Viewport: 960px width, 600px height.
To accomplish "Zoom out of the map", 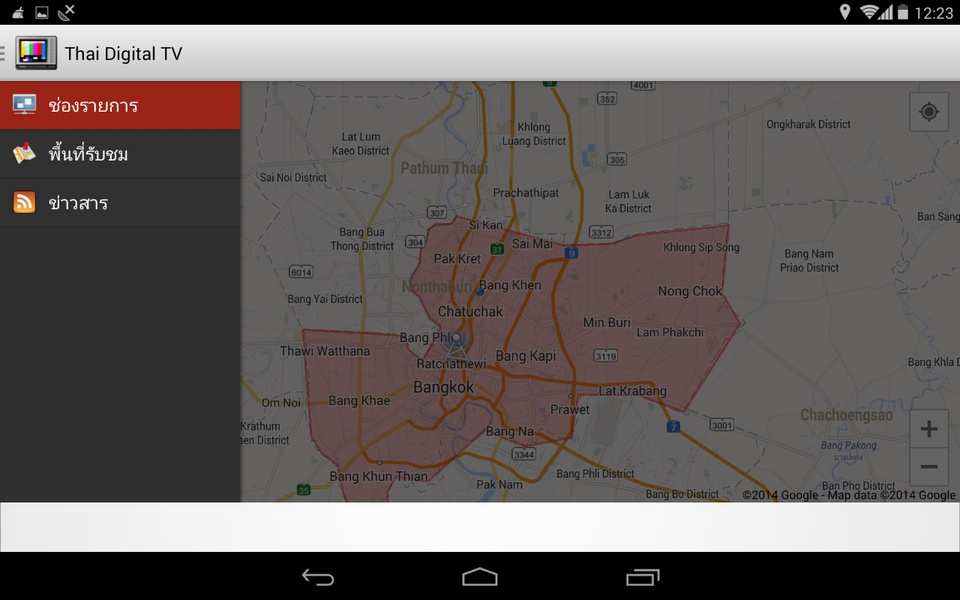I will click(929, 467).
